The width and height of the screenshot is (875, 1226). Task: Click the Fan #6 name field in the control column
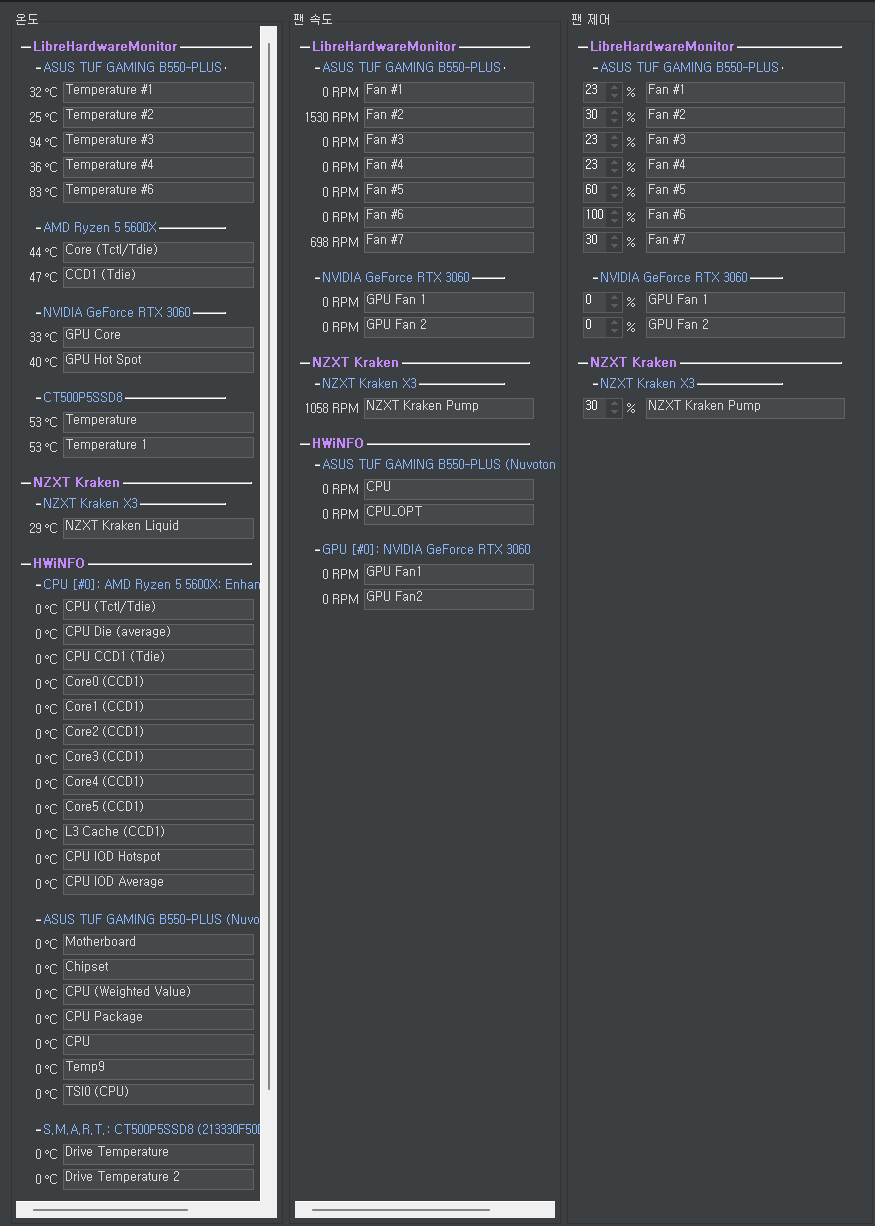tap(745, 217)
